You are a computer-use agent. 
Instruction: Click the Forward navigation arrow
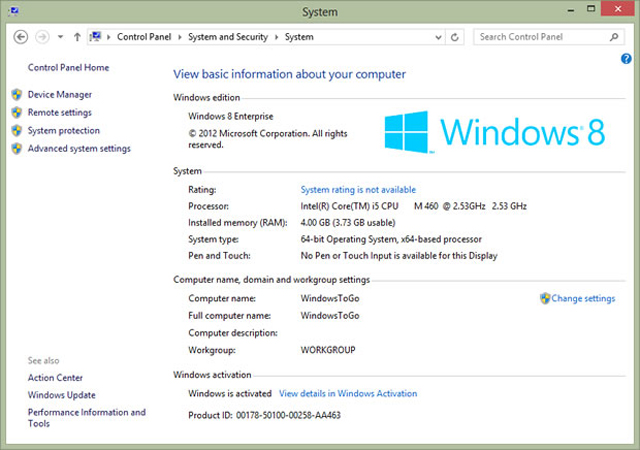click(x=42, y=37)
